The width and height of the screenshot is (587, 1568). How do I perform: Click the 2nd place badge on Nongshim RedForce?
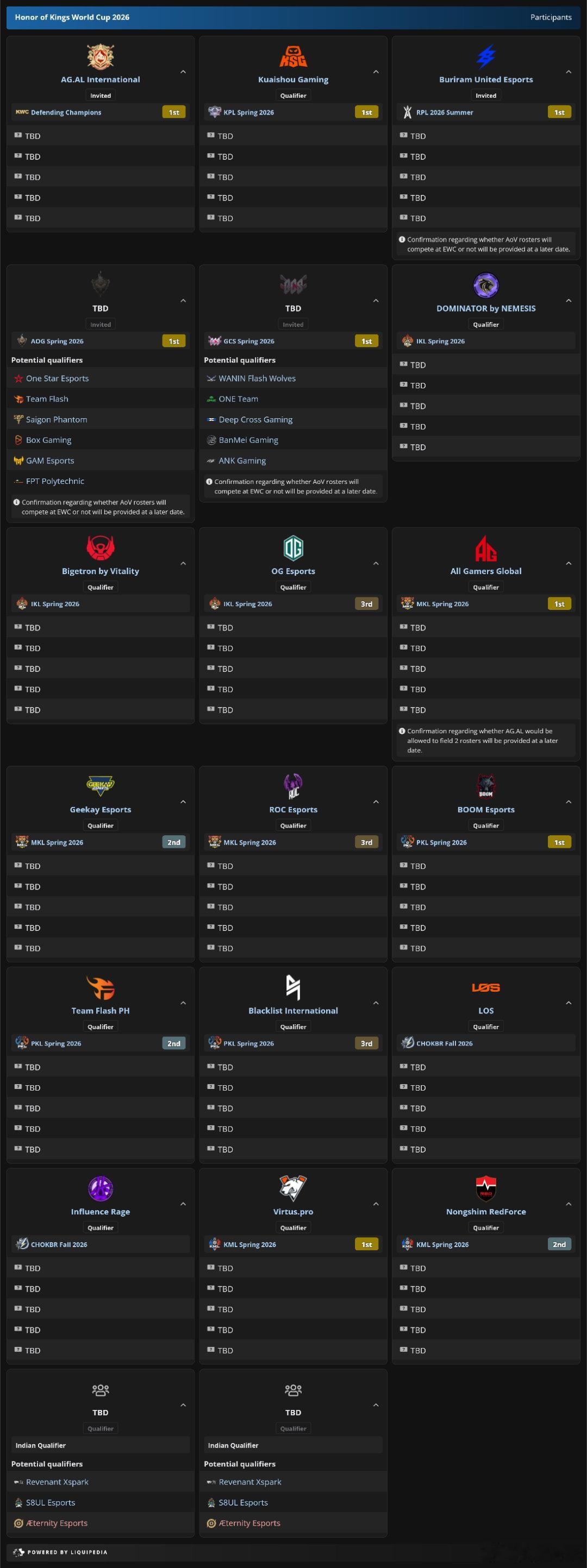tap(560, 1244)
